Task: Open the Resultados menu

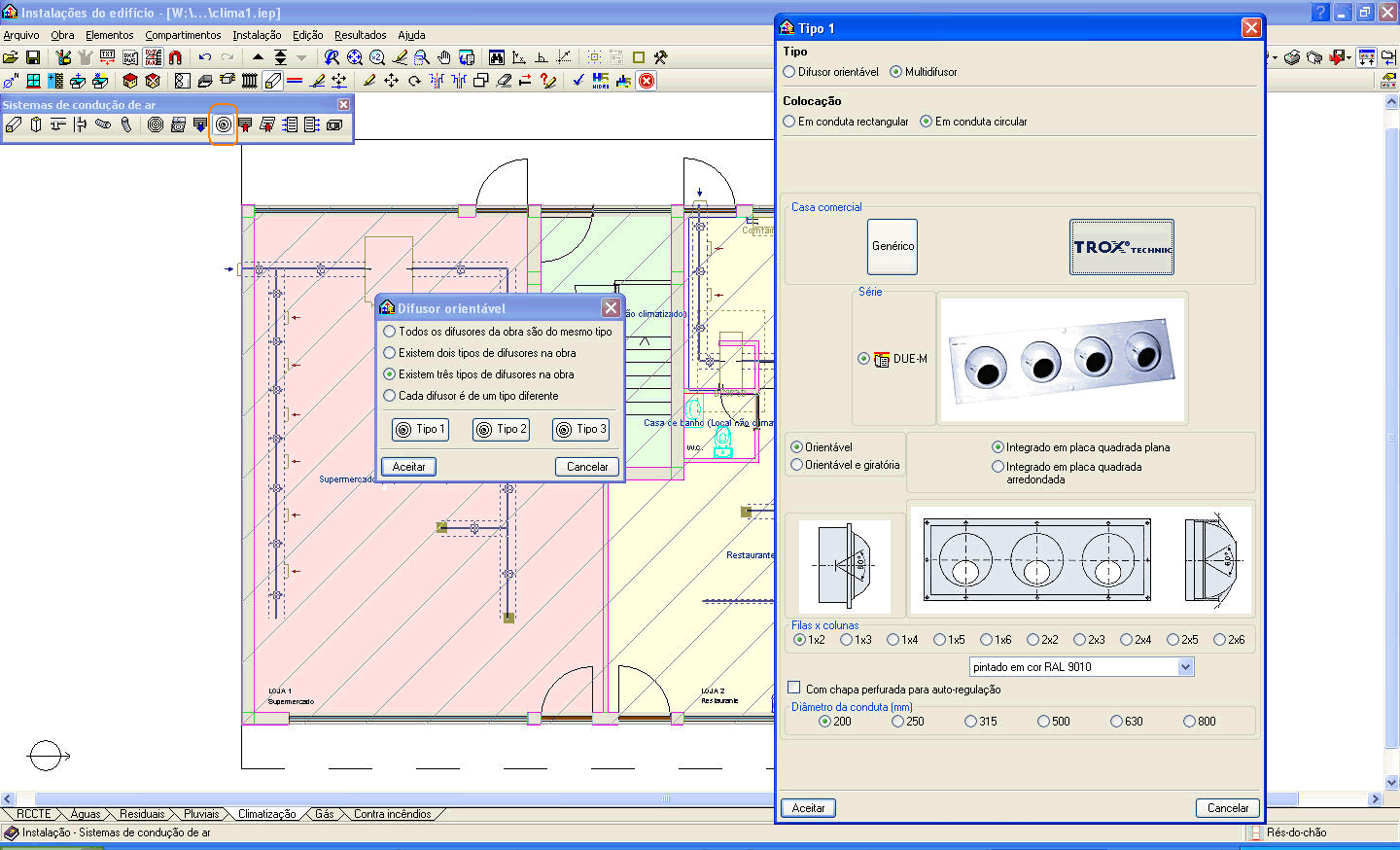Action: 360,35
